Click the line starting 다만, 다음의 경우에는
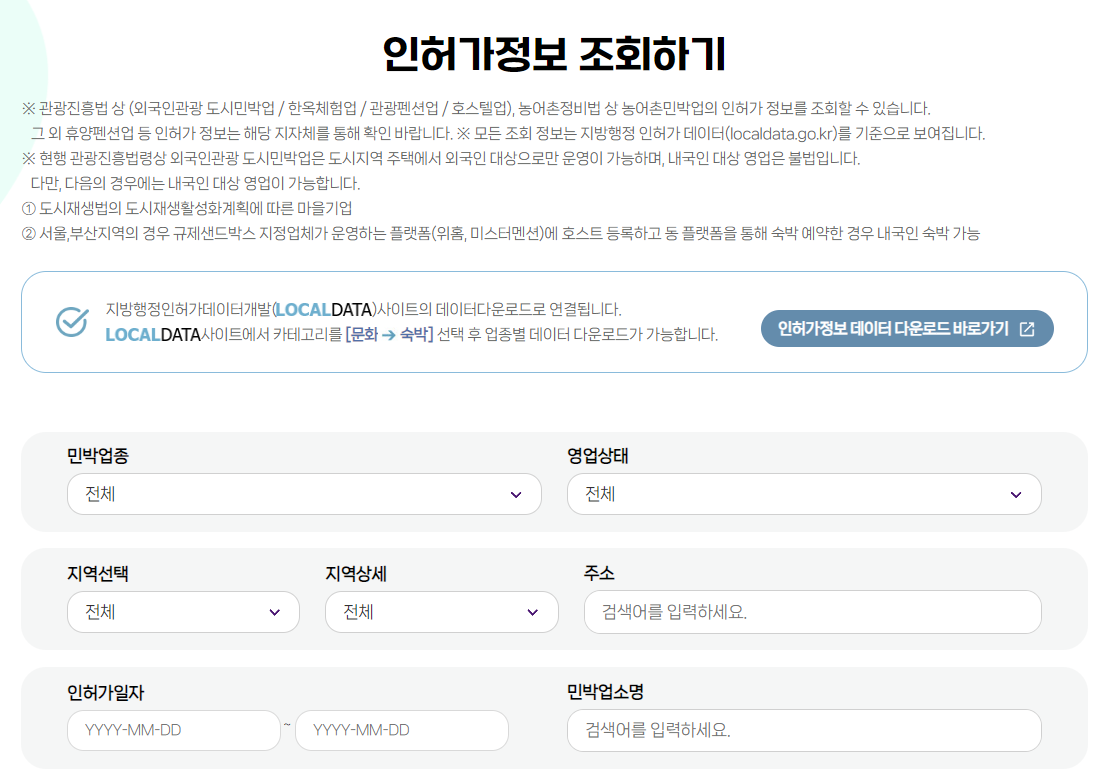 pos(195,184)
